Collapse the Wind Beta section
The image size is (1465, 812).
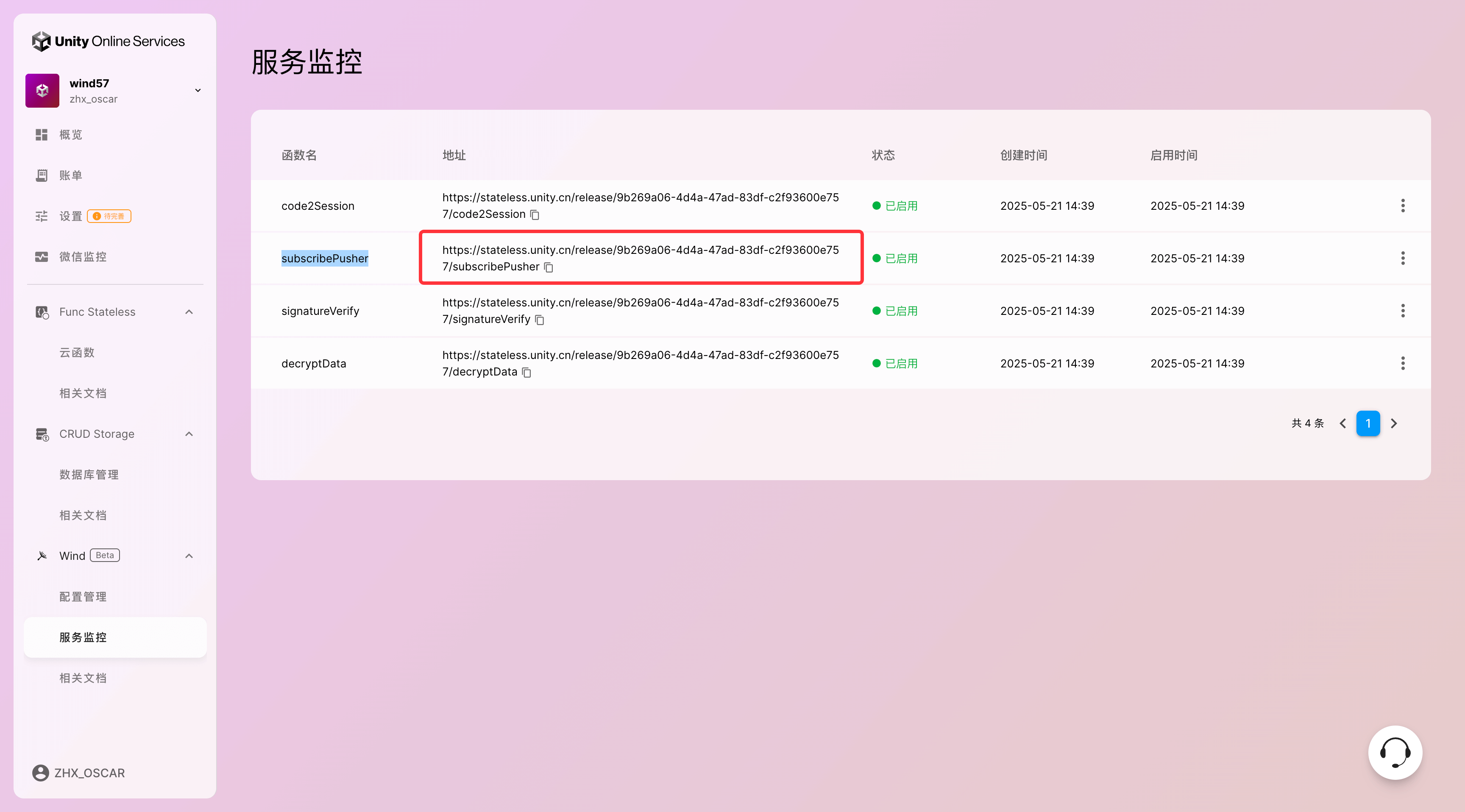coord(189,556)
